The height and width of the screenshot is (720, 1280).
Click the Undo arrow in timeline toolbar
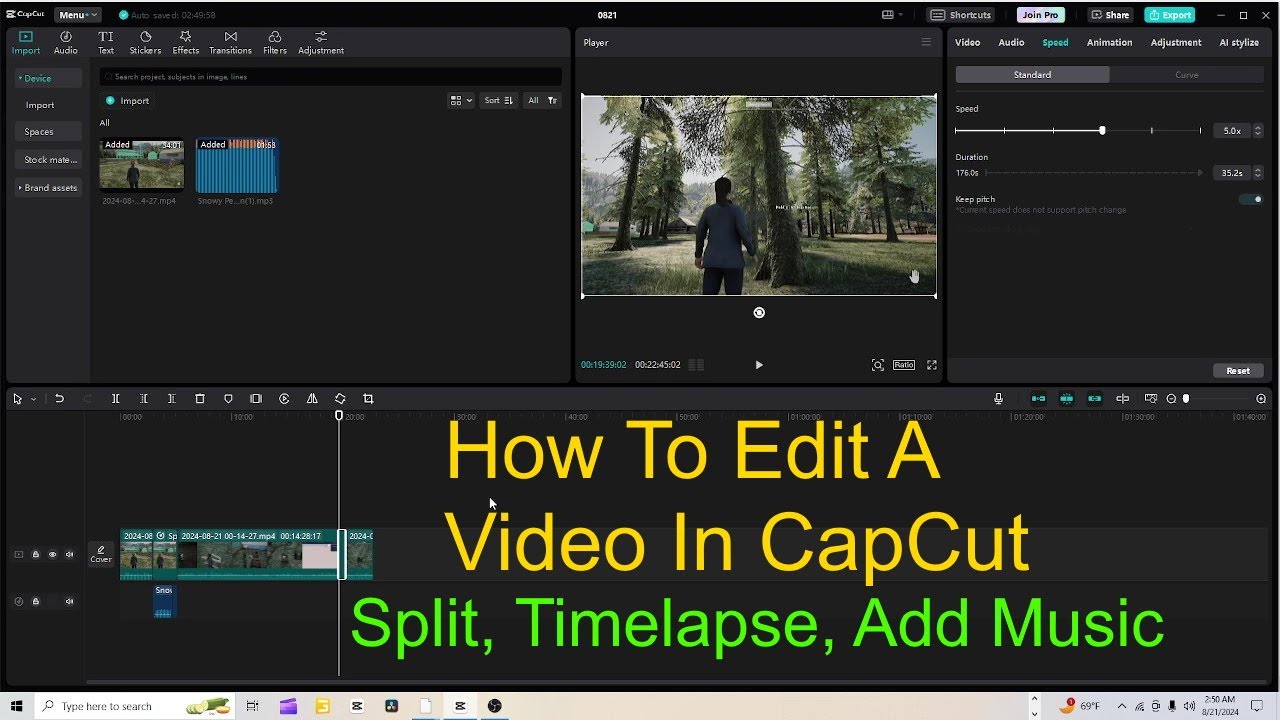click(59, 399)
